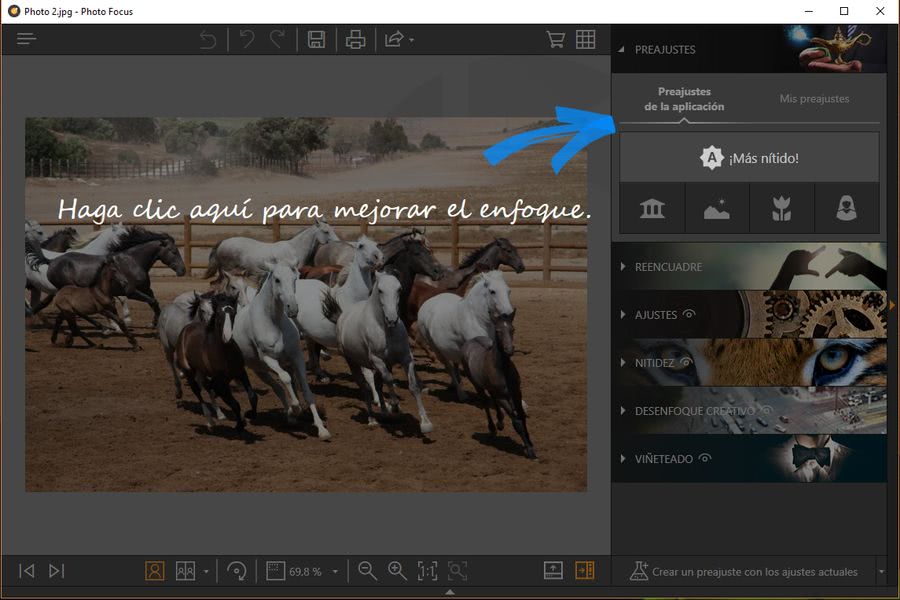This screenshot has height=600, width=900.
Task: Go to next photo
Action: click(x=56, y=571)
